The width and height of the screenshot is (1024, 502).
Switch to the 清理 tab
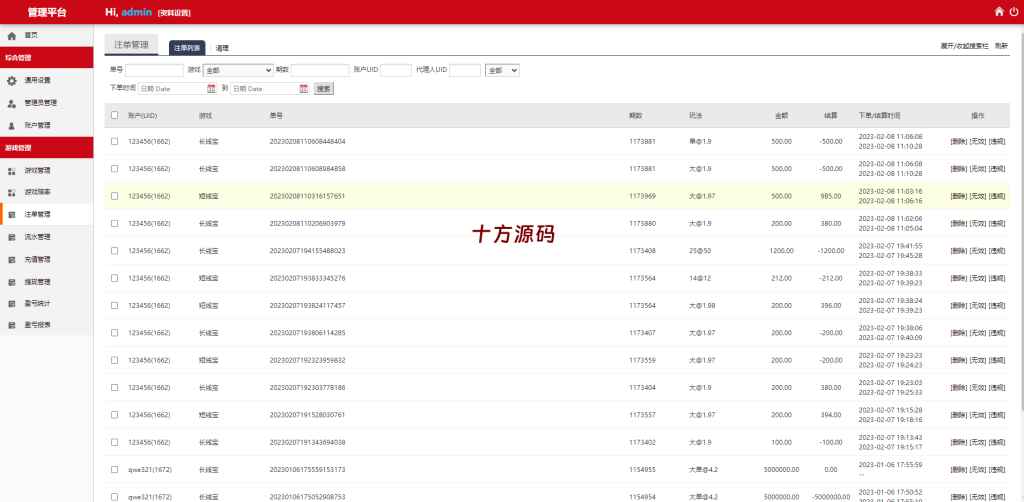pos(222,48)
